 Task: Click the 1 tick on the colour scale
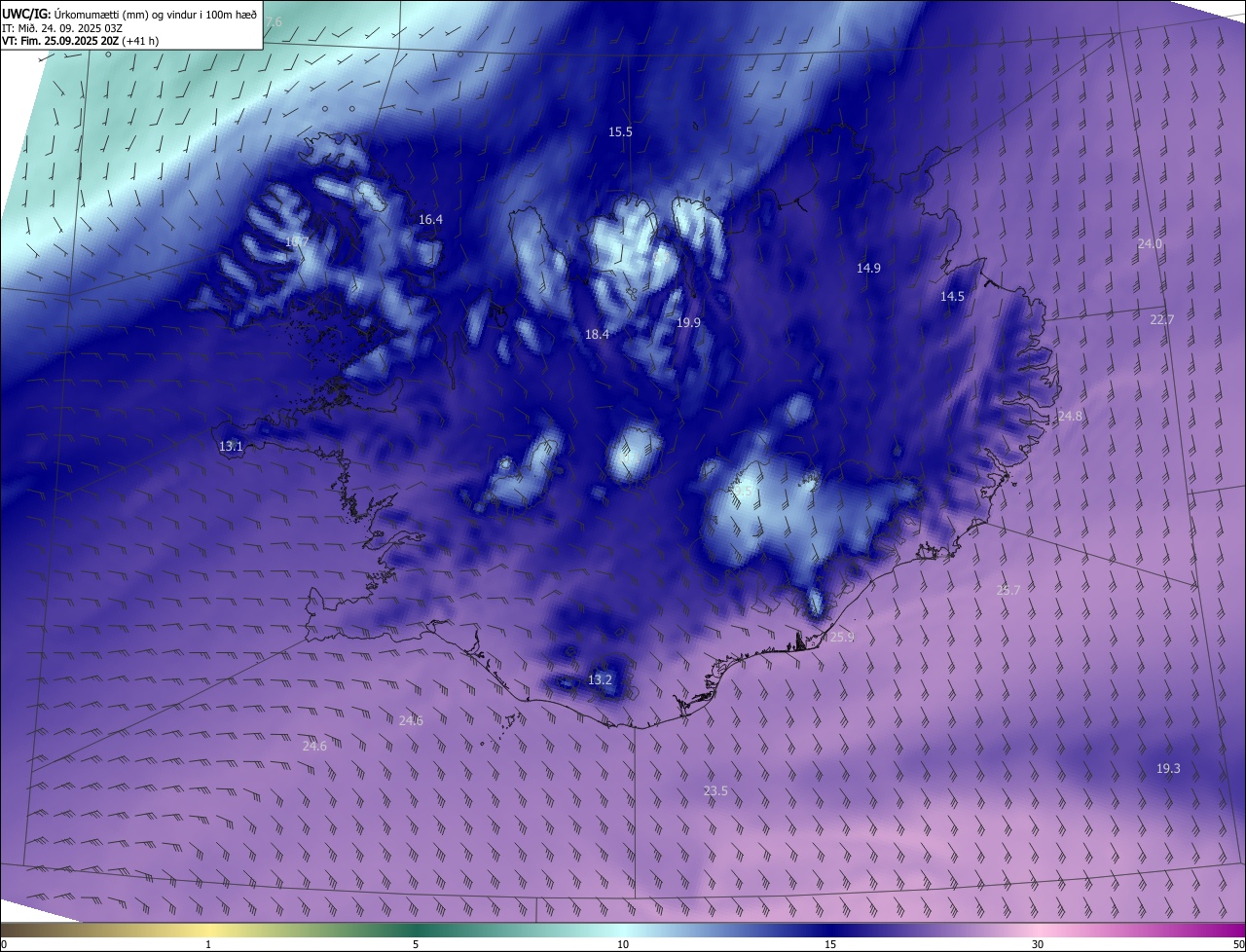pos(208,944)
